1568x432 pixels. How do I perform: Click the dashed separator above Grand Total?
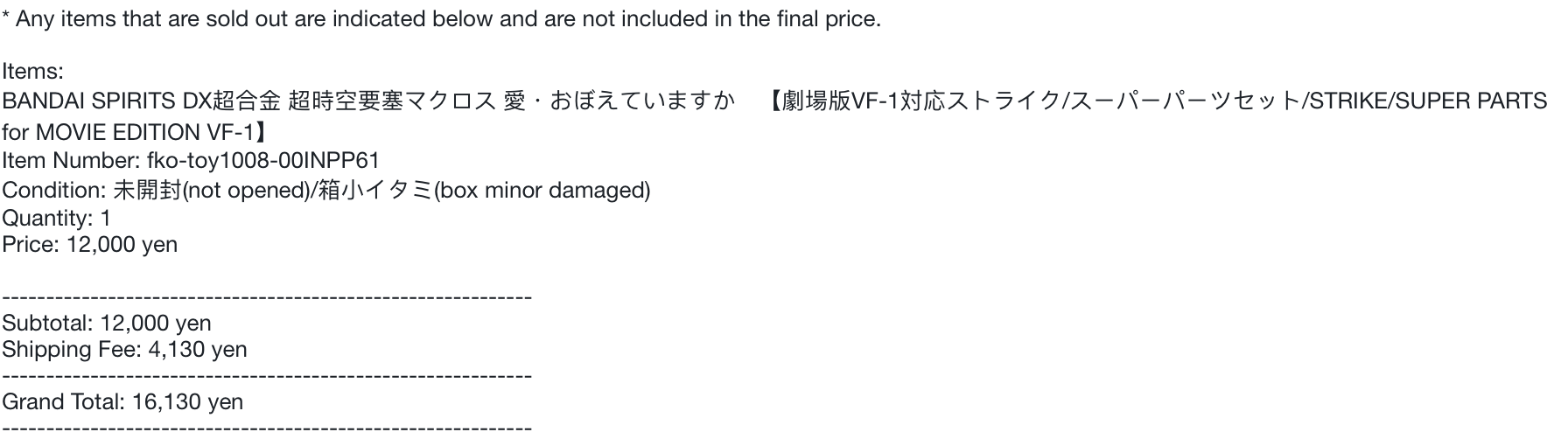[267, 377]
